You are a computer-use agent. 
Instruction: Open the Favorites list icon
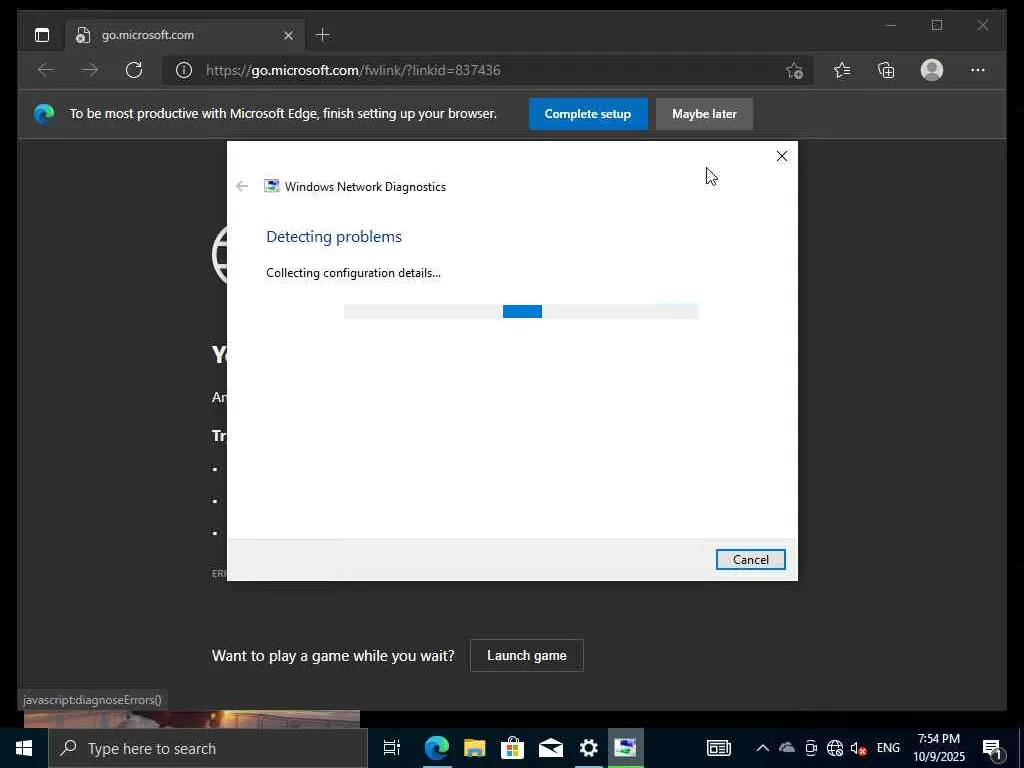coord(842,70)
